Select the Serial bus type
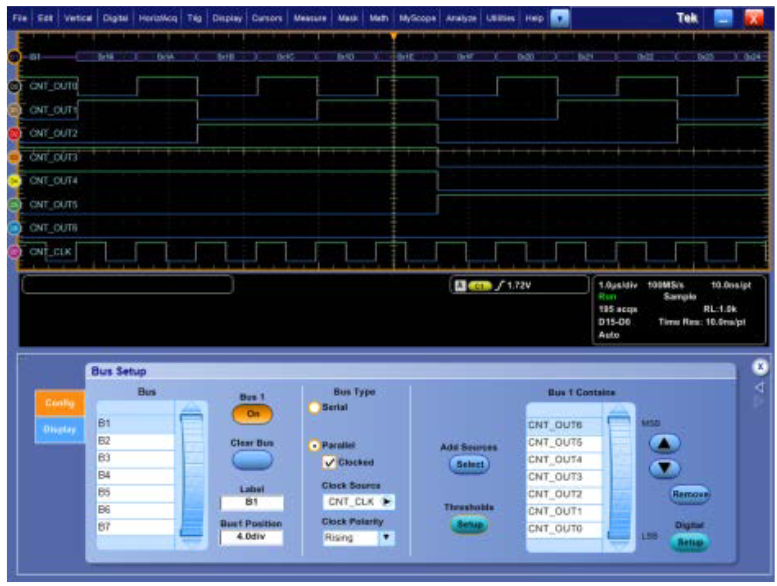The width and height of the screenshot is (777, 586). click(x=314, y=408)
